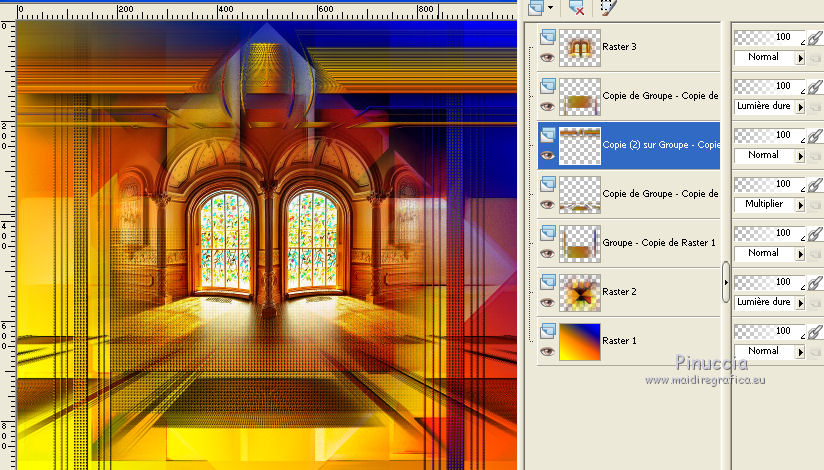The width and height of the screenshot is (824, 470).
Task: Click the link icon on the Multiplier layer row
Action: (x=815, y=184)
